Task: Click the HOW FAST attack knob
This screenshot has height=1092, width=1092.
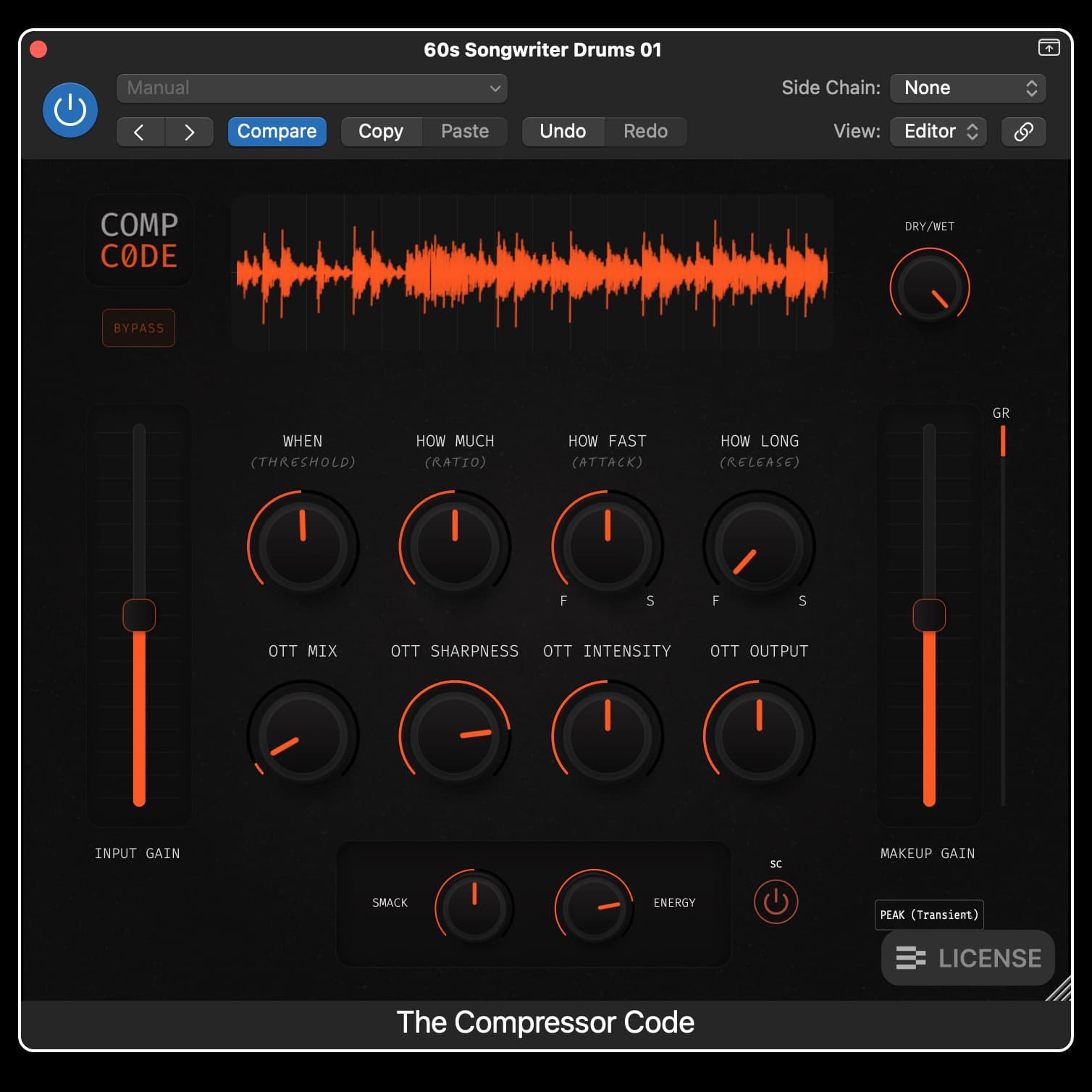Action: pos(608,545)
